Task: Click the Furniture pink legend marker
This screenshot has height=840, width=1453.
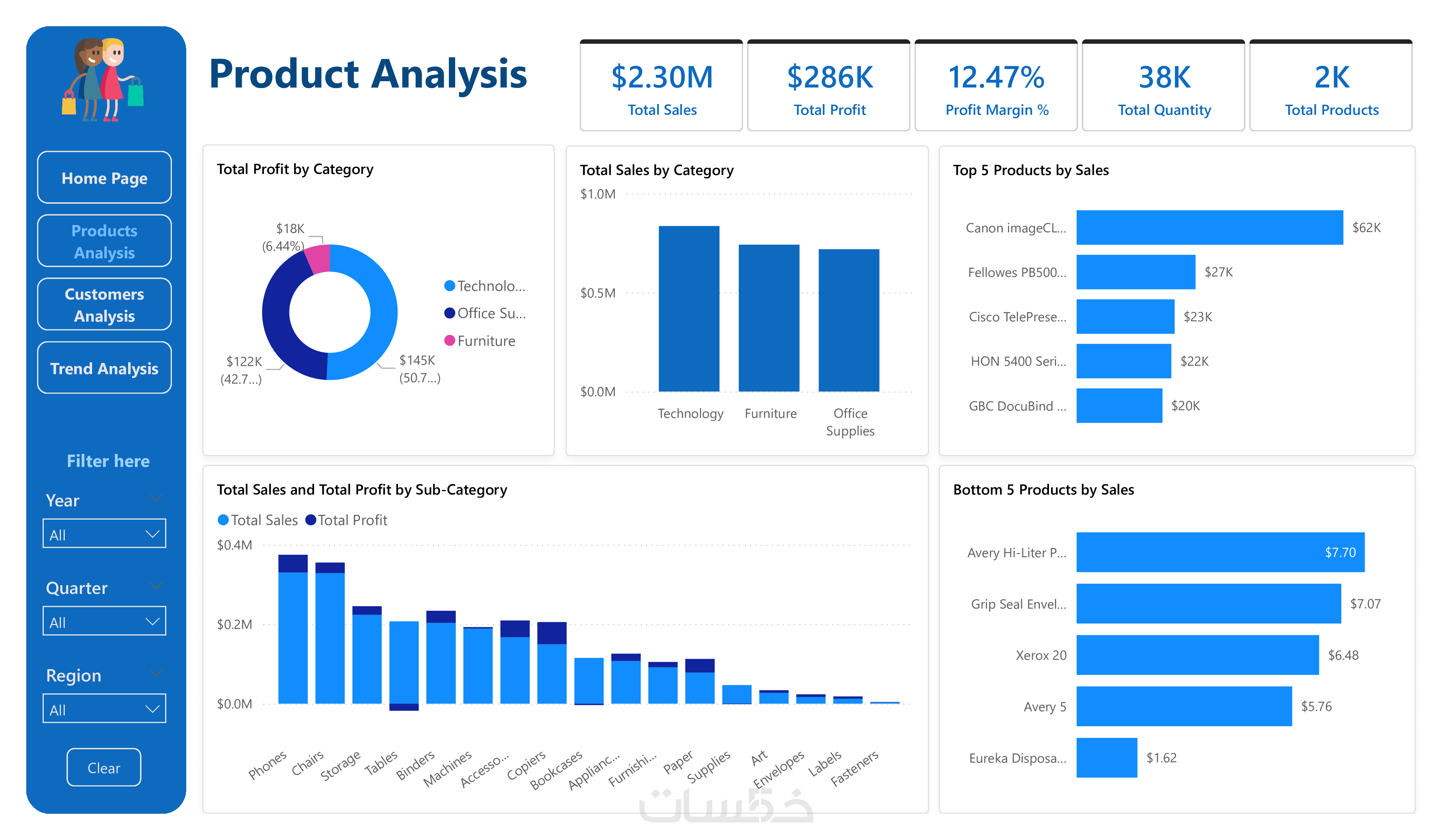Action: click(x=450, y=341)
